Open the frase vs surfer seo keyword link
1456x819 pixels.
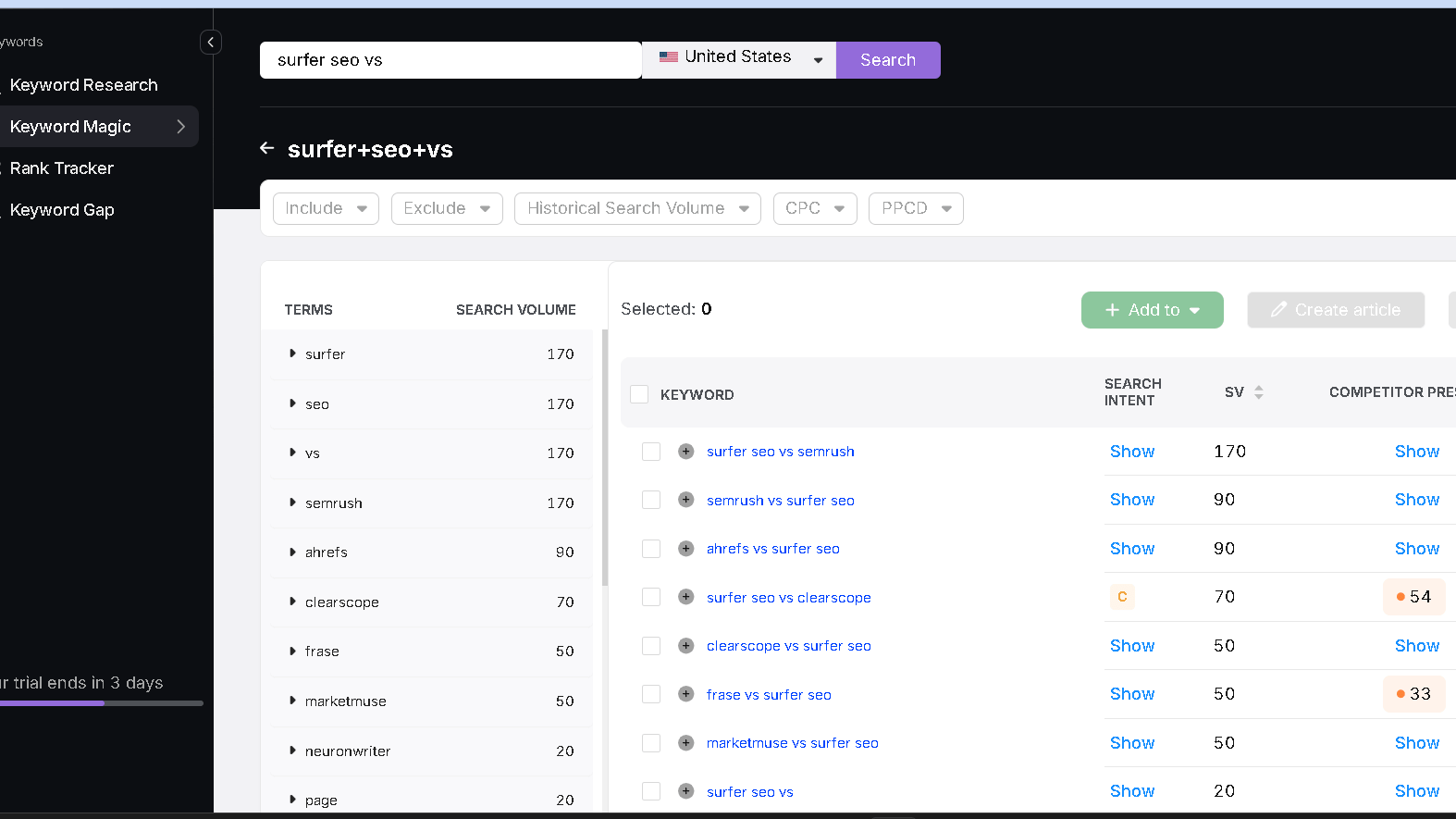tap(769, 695)
